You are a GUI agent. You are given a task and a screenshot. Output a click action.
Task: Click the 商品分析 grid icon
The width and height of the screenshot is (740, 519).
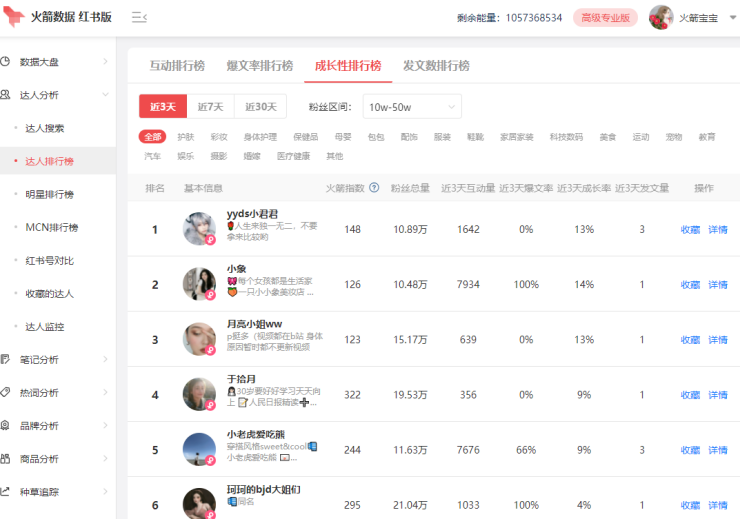(5, 458)
